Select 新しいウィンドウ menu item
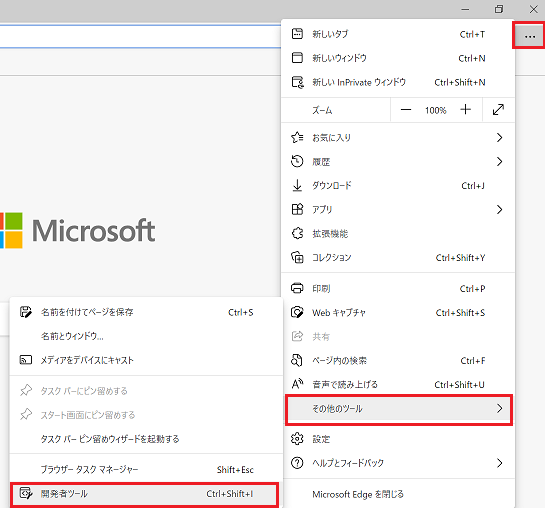Image resolution: width=545 pixels, height=508 pixels. (398, 58)
